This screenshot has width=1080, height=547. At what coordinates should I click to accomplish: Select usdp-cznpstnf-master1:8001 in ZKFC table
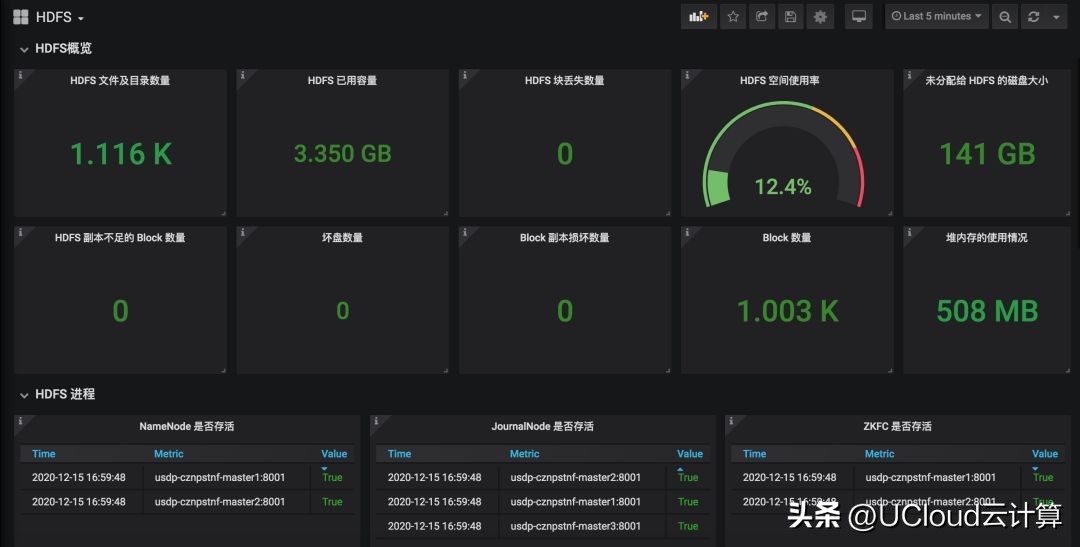(x=931, y=477)
